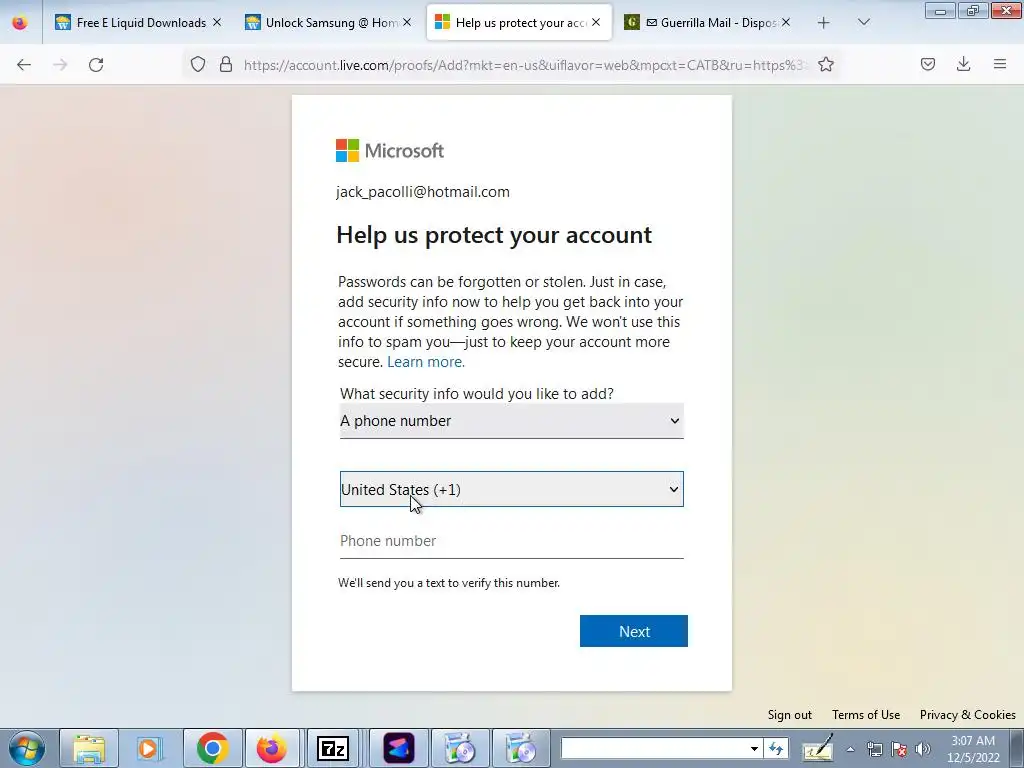Click the Microsoft logo

coord(390,151)
